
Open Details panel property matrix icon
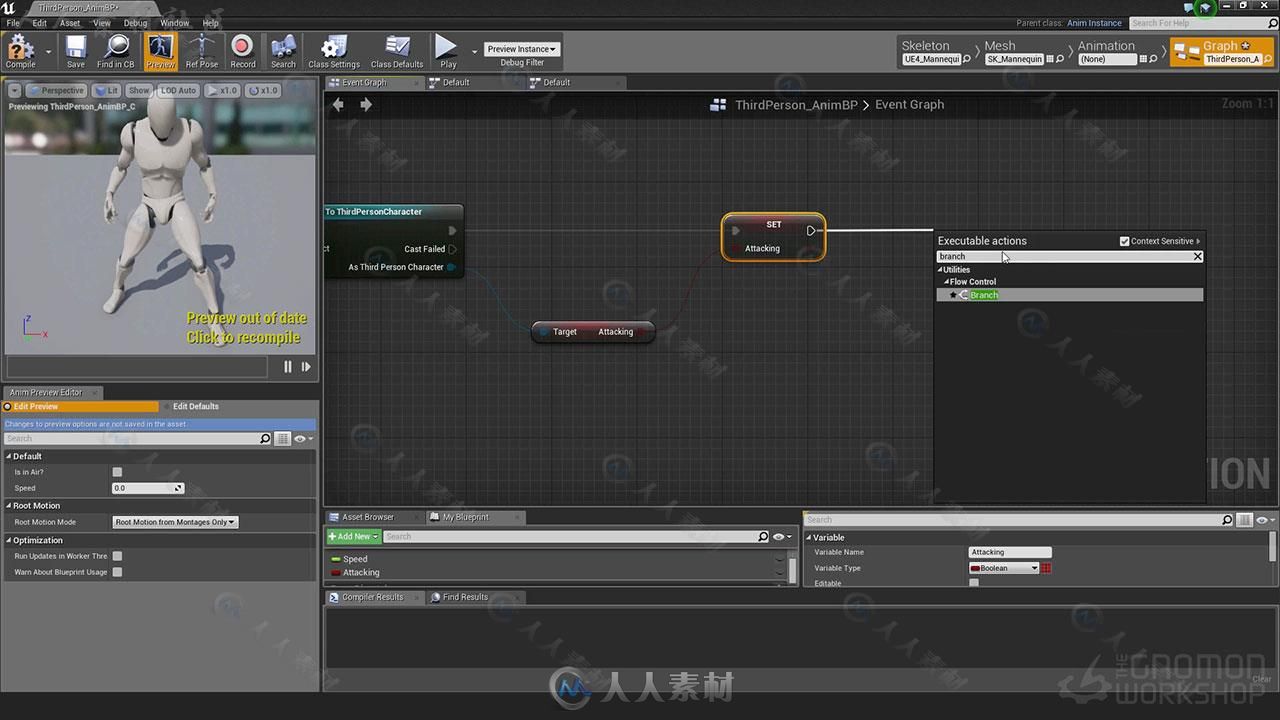tap(1244, 520)
